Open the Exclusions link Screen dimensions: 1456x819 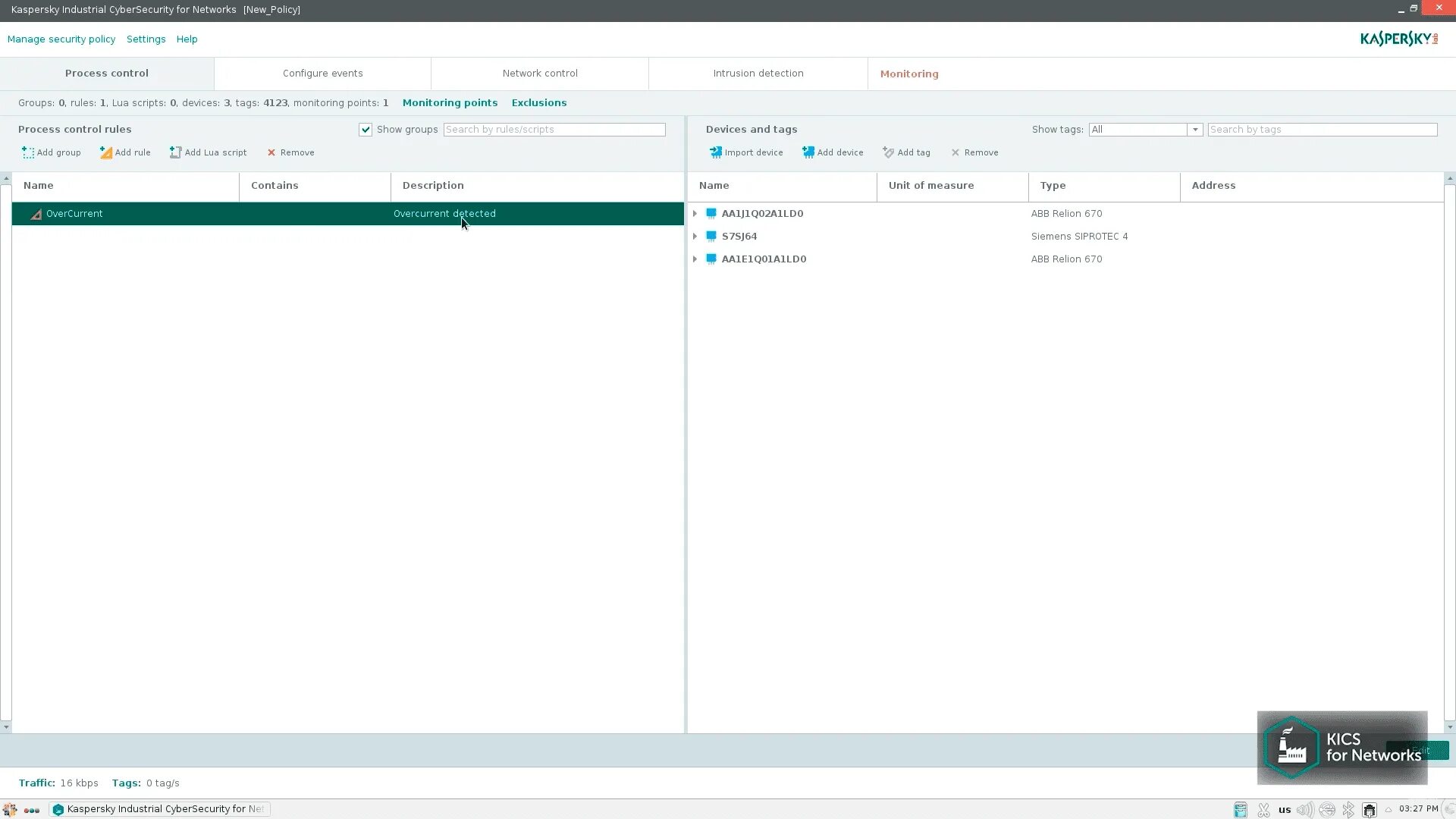click(539, 102)
